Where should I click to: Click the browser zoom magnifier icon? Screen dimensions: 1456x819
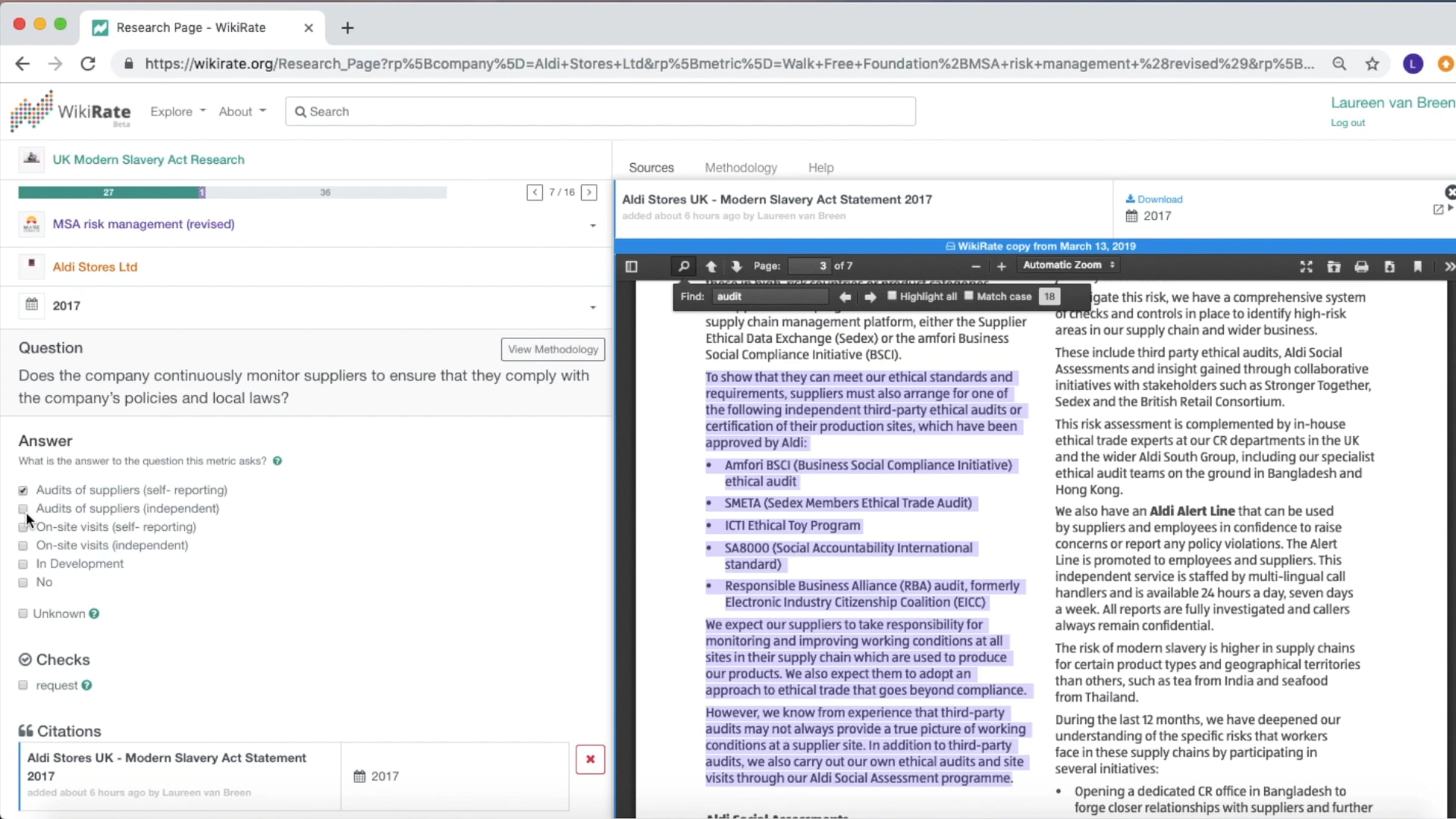[1339, 64]
